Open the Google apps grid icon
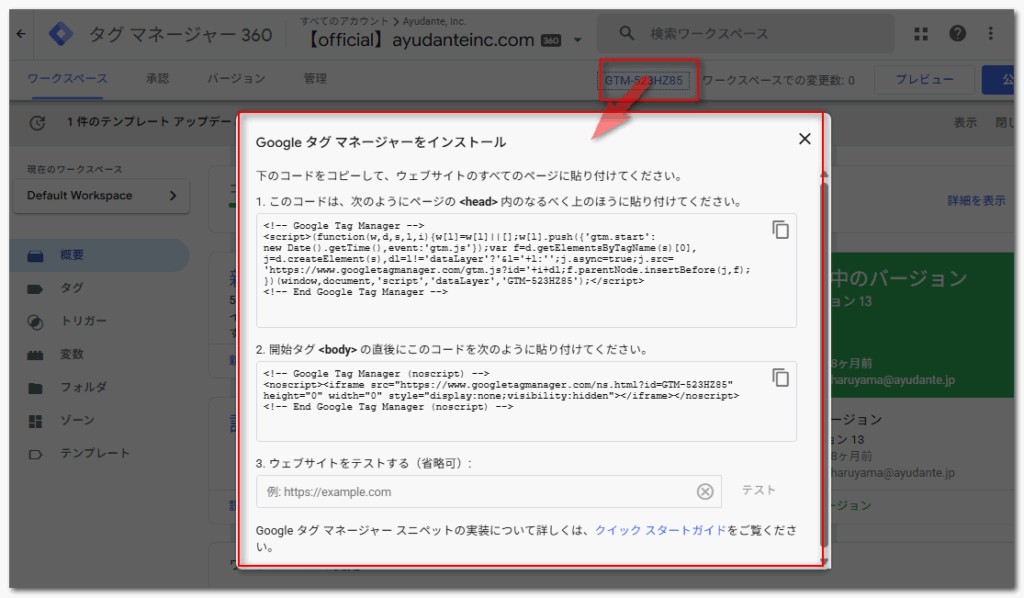This screenshot has height=598, width=1024. pos(921,34)
